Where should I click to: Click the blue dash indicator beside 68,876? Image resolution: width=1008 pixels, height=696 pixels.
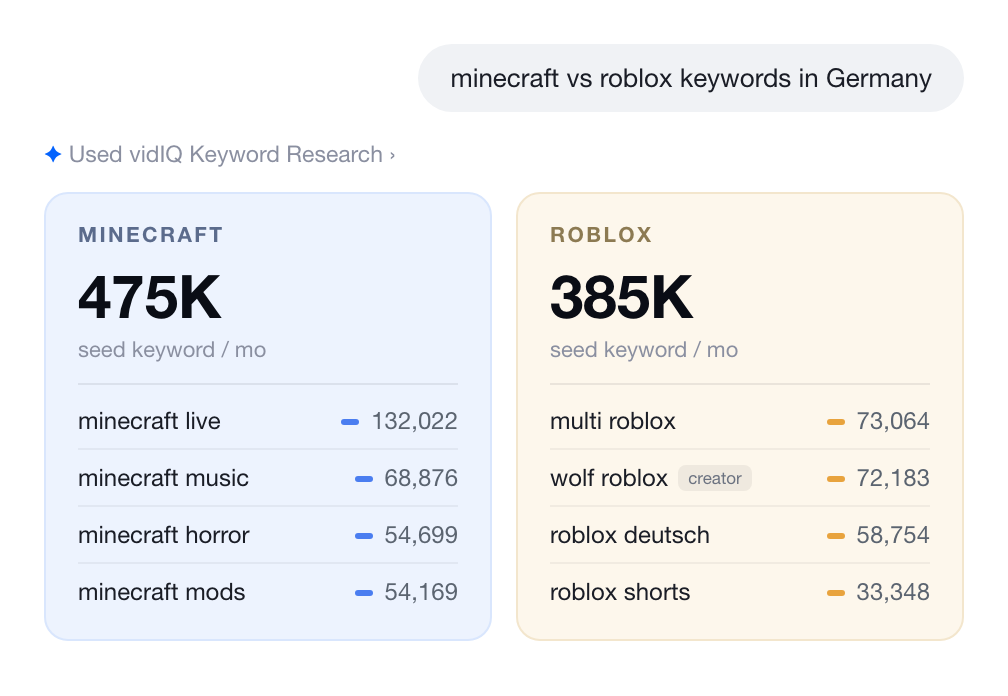pos(364,479)
